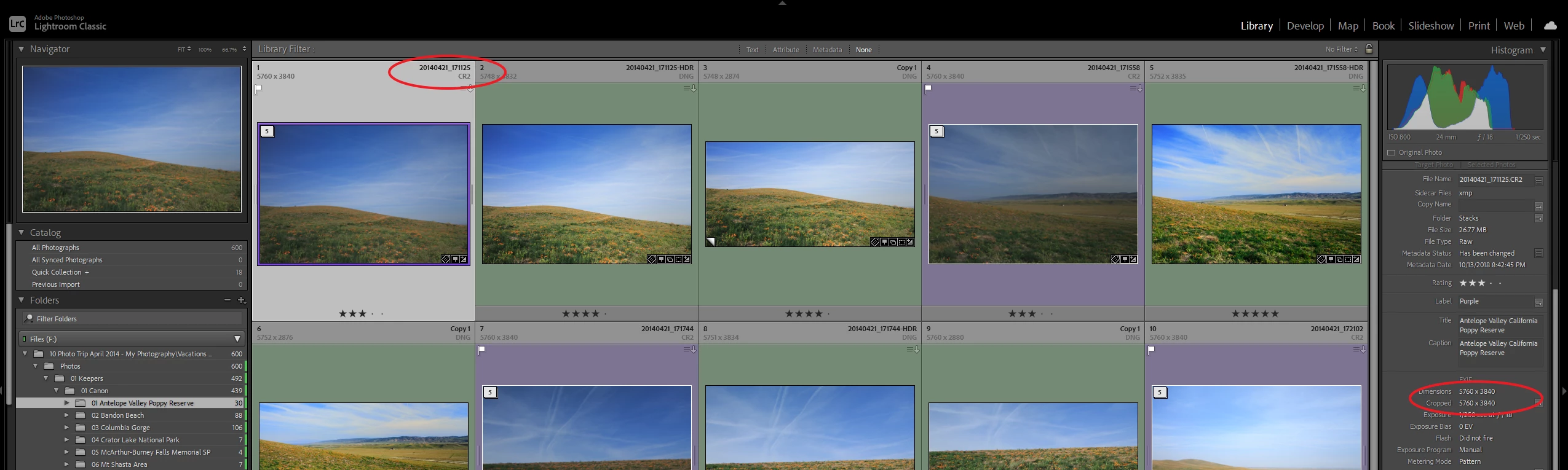The image size is (1568, 470).
Task: Click unsaved metadata icon on photo 5 cell
Action: (x=1359, y=88)
